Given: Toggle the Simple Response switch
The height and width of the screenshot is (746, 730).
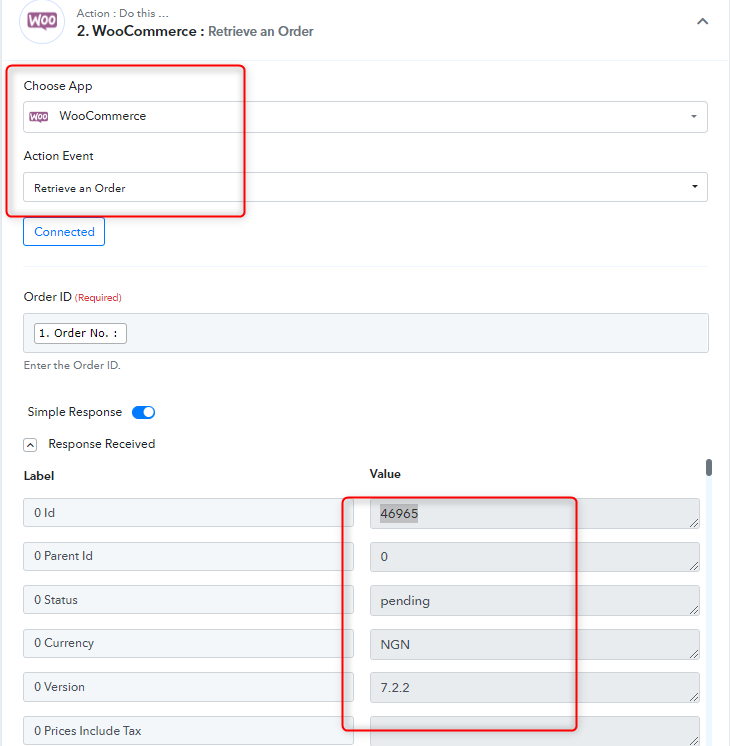Looking at the screenshot, I should (143, 412).
